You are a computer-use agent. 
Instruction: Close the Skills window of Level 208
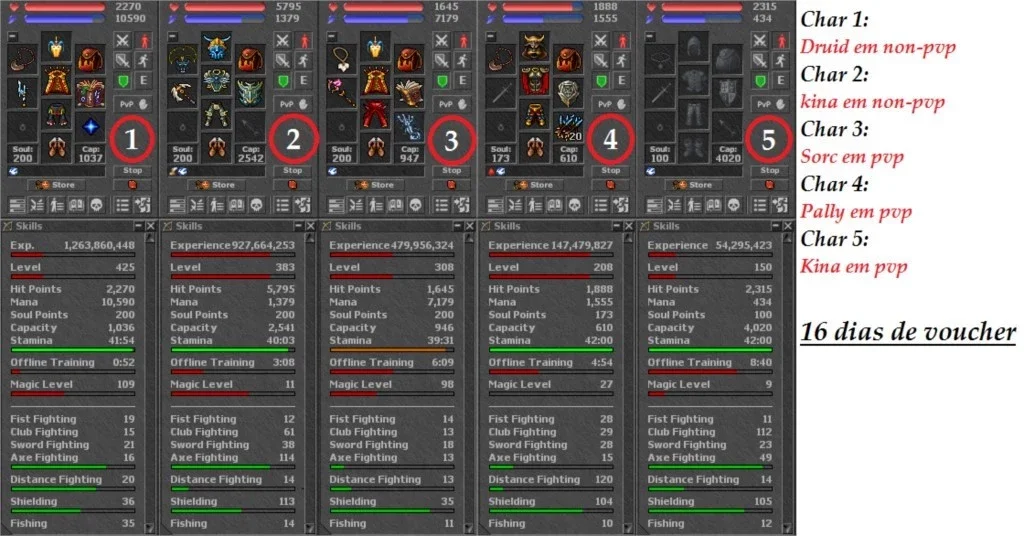click(628, 226)
